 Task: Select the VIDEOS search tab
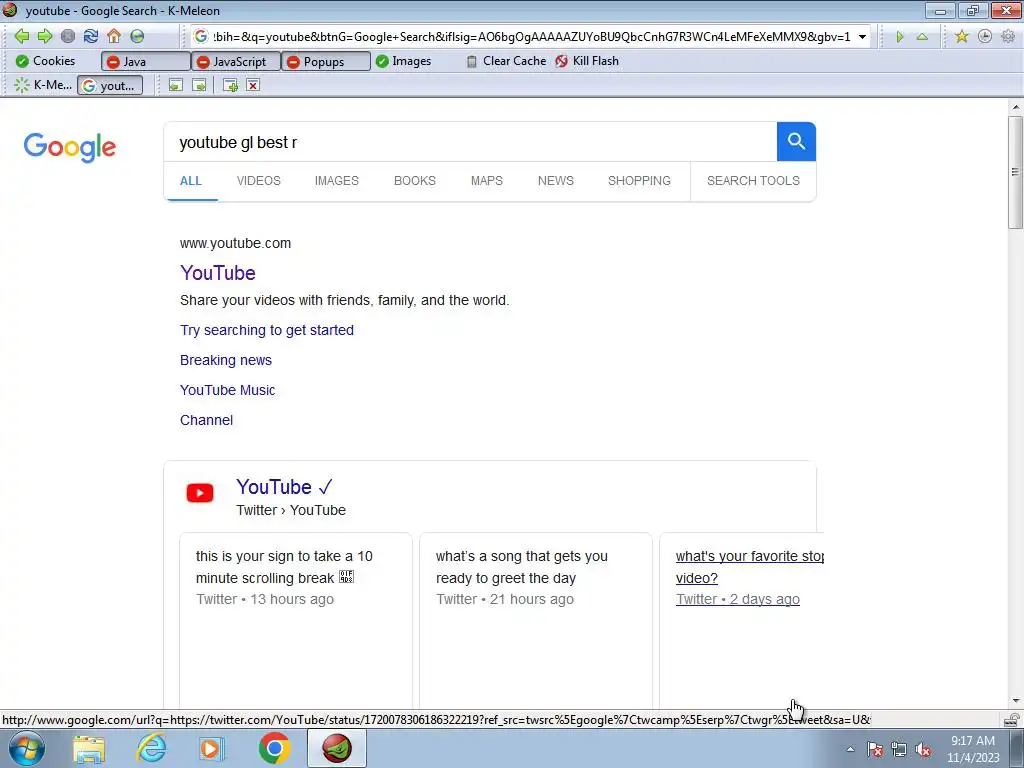point(259,181)
